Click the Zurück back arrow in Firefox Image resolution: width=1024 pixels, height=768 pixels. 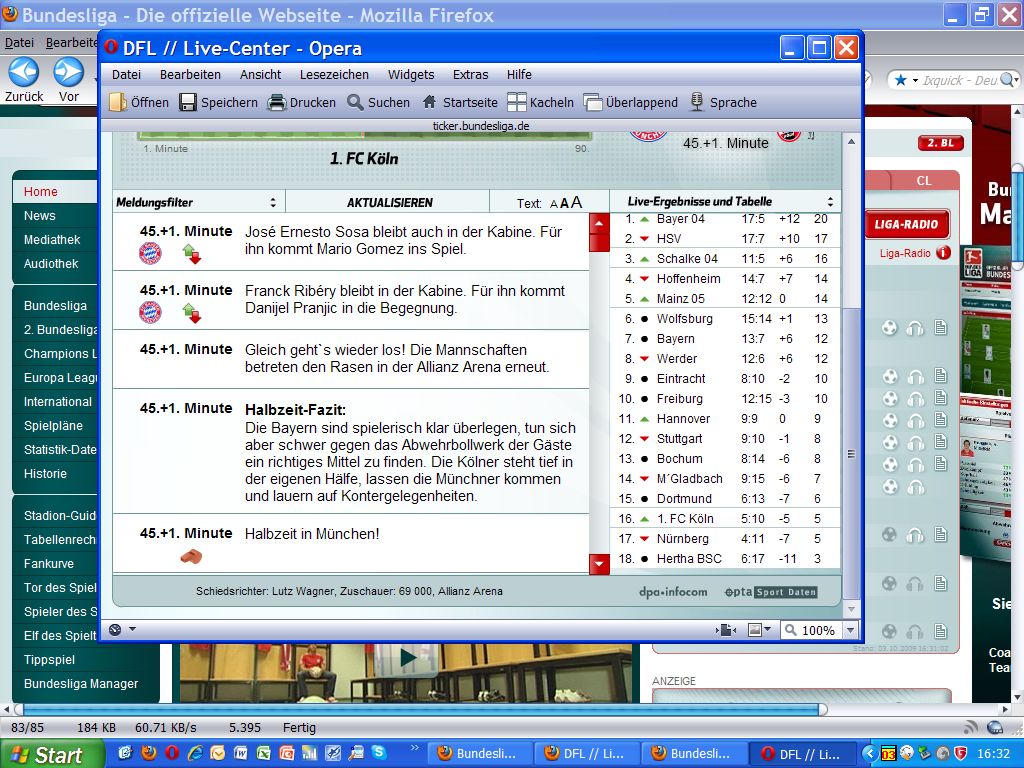tap(24, 72)
